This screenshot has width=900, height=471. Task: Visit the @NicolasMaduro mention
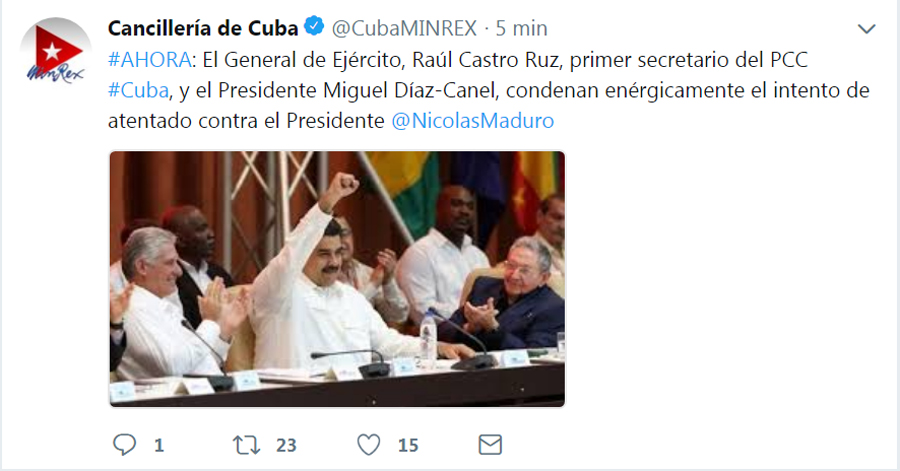[x=472, y=120]
